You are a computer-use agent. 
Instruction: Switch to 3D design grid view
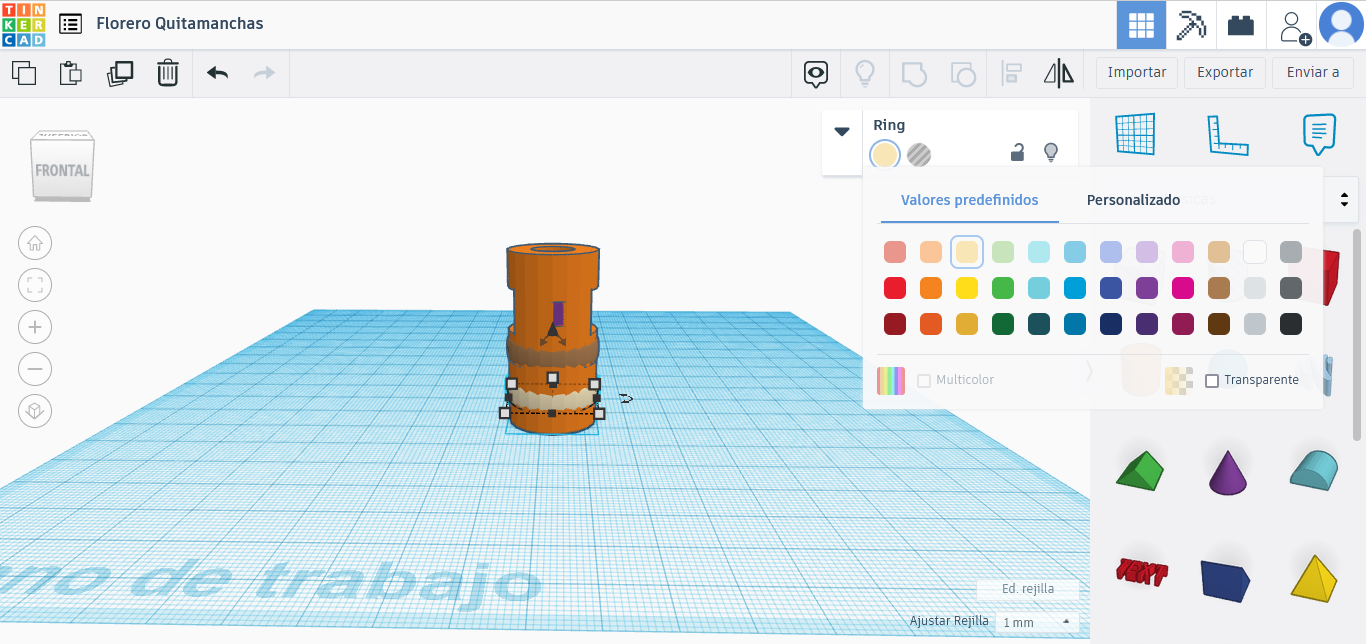pos(1141,25)
